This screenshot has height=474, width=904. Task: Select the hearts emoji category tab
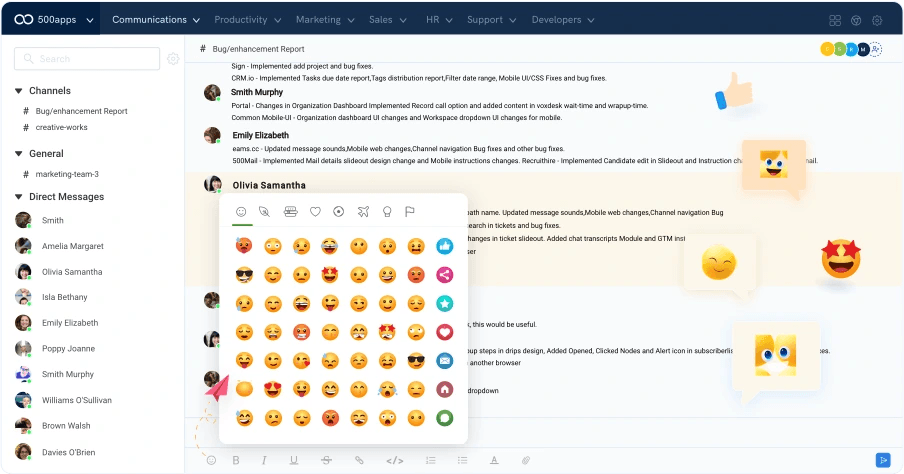(x=315, y=212)
